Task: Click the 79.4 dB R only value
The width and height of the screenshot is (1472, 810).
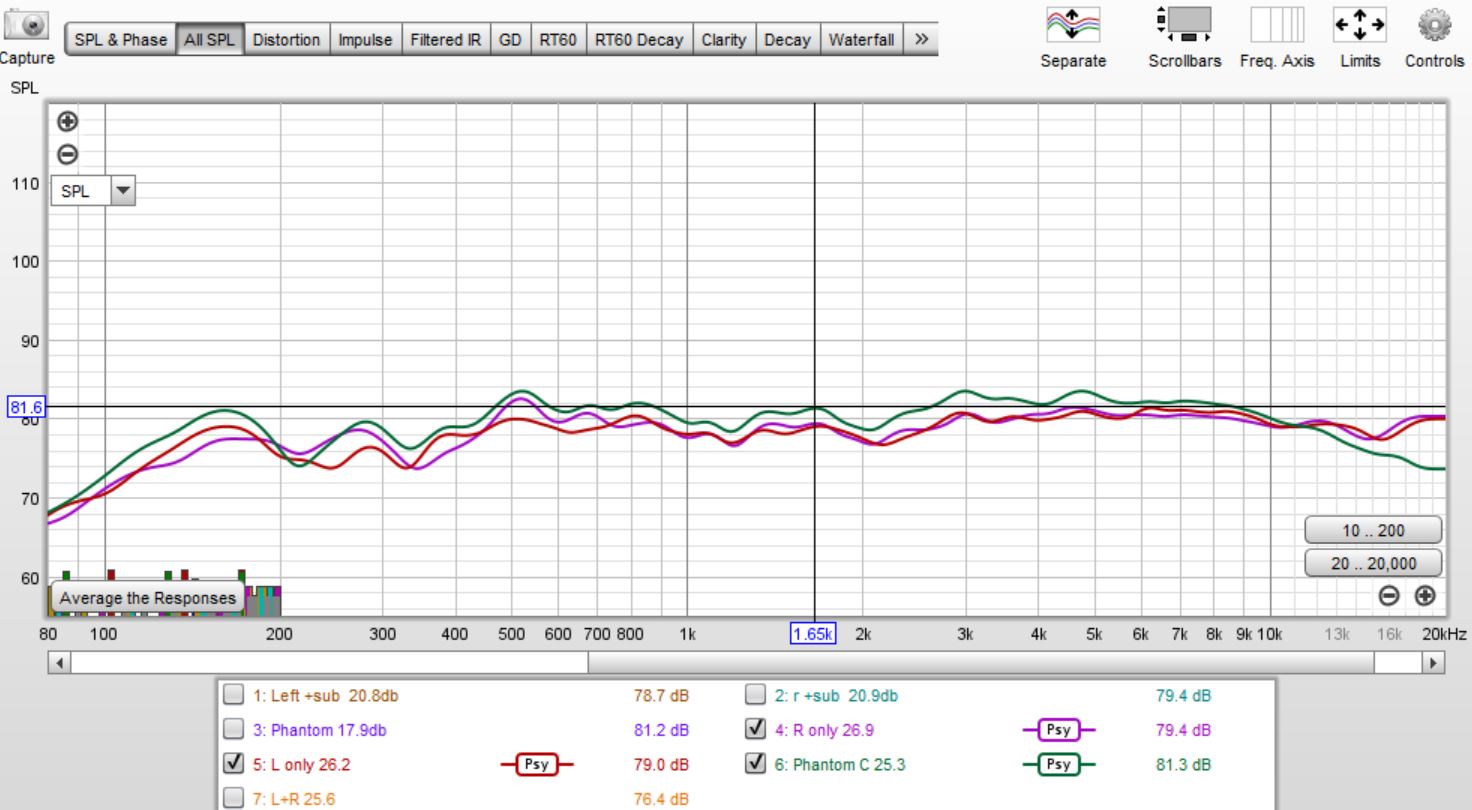Action: (x=1183, y=730)
